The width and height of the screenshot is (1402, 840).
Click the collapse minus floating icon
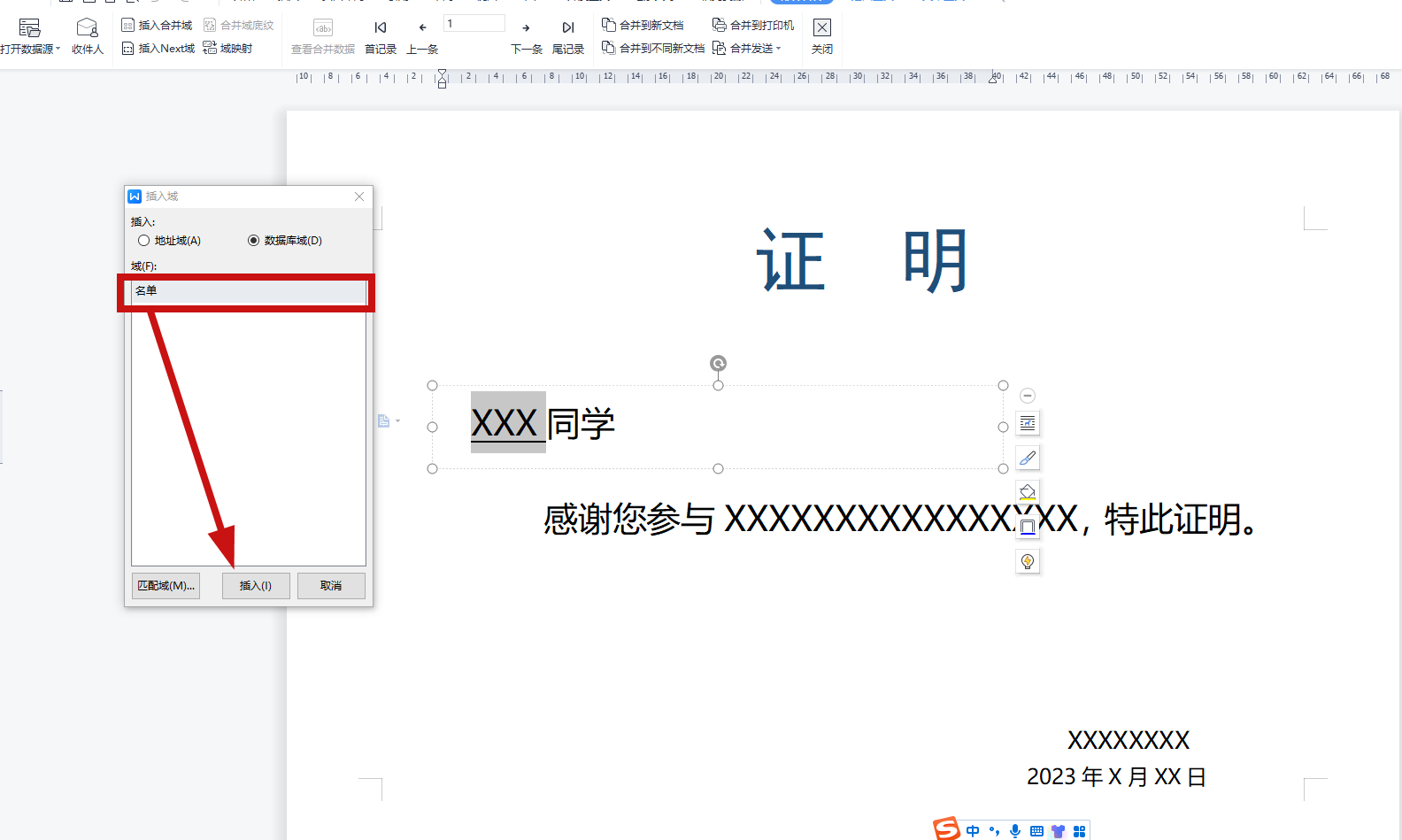click(1028, 396)
